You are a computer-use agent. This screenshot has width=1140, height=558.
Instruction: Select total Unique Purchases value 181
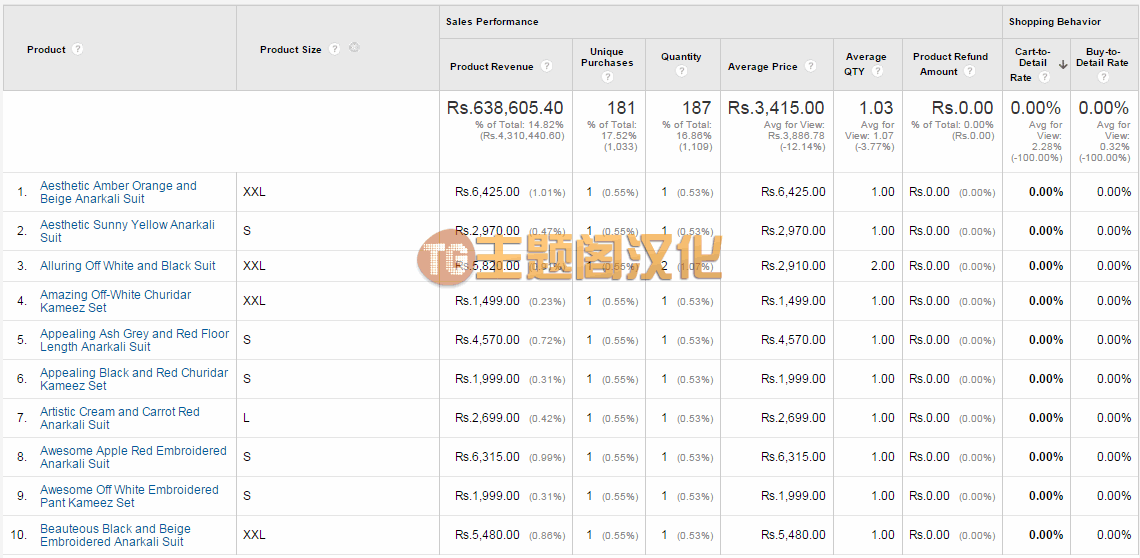click(x=622, y=108)
